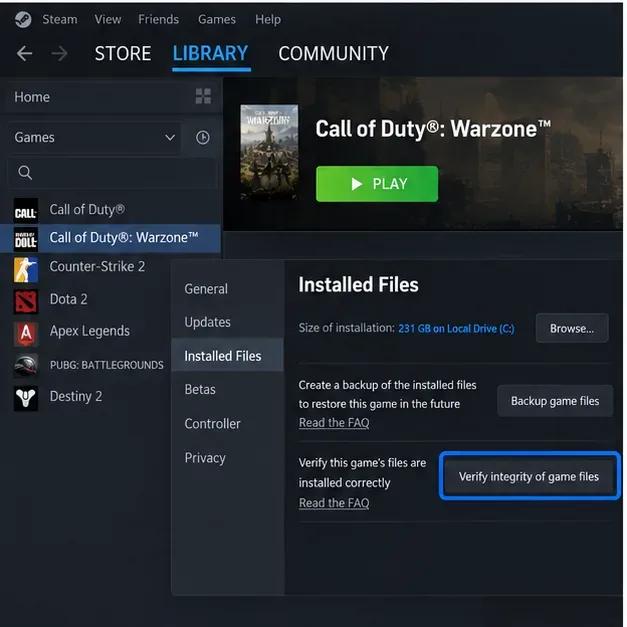Focus the library search field
Screen dimensions: 627x627
click(x=112, y=173)
